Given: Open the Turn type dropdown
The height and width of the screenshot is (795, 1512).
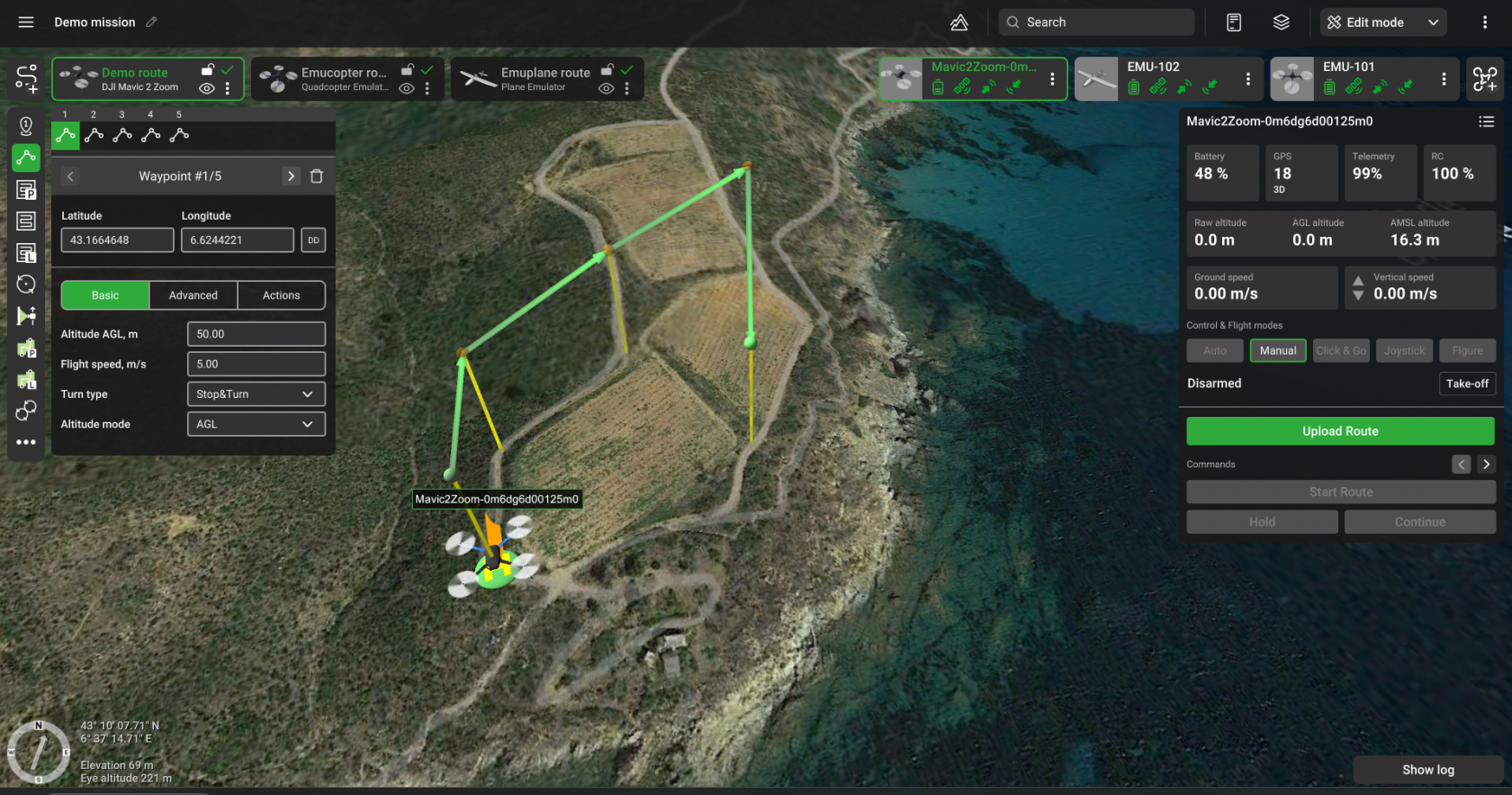Looking at the screenshot, I should click(x=256, y=394).
